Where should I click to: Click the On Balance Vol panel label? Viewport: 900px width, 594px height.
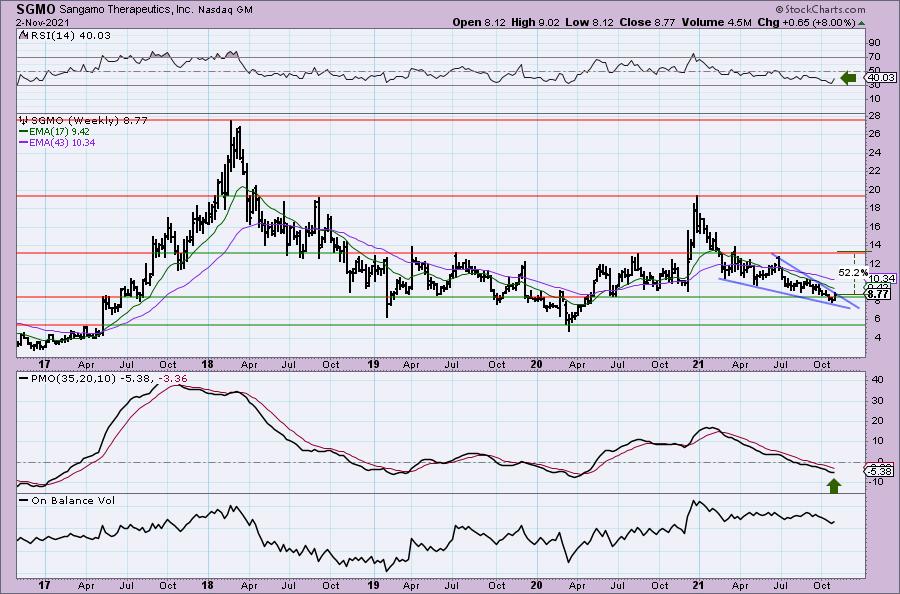[x=73, y=500]
